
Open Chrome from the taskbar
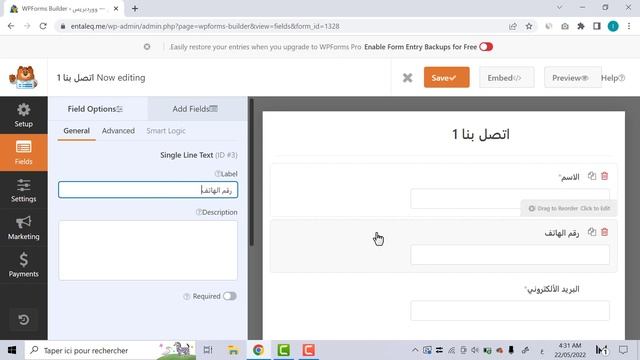tap(258, 350)
